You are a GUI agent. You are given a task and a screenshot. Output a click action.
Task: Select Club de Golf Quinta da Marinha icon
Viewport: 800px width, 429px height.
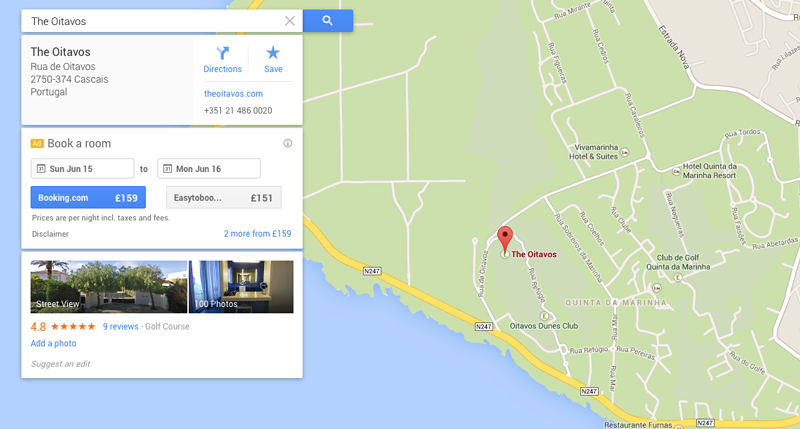(678, 277)
